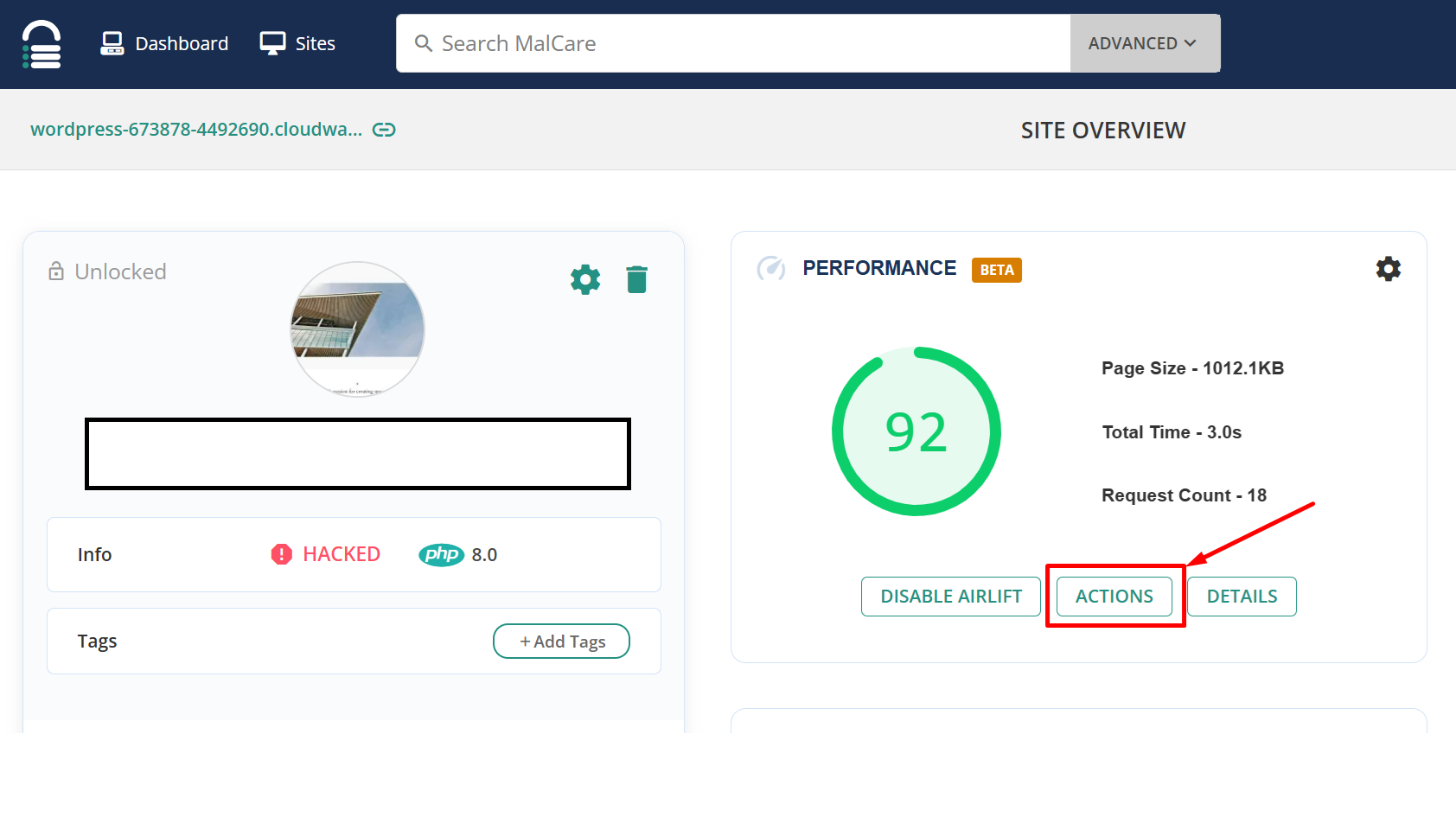
Task: Click the SITE OVERVIEW heading
Action: [x=1103, y=131]
